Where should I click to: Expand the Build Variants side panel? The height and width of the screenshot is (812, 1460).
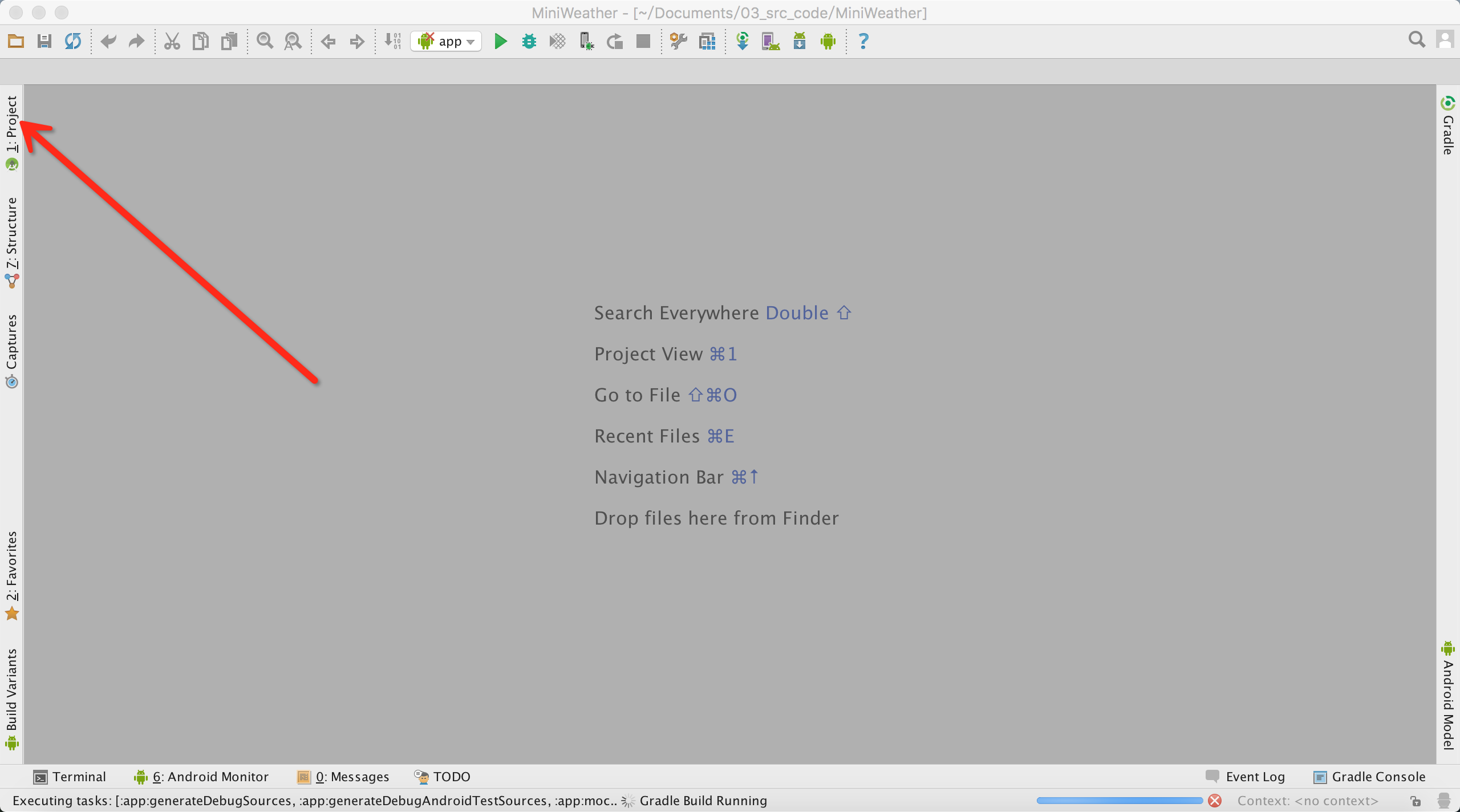tap(12, 699)
